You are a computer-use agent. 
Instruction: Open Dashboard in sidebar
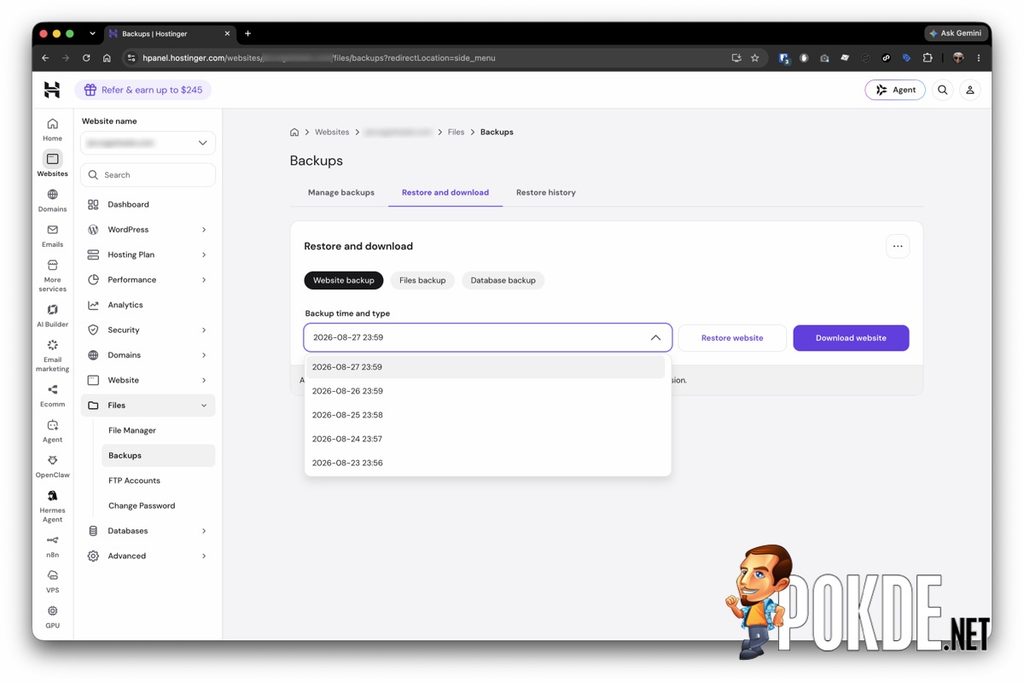click(x=148, y=204)
